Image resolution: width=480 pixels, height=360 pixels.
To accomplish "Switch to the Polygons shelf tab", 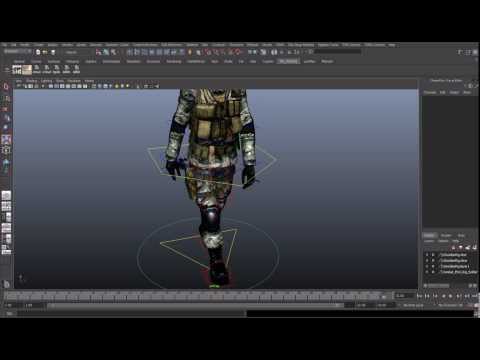I will click(x=72, y=61).
